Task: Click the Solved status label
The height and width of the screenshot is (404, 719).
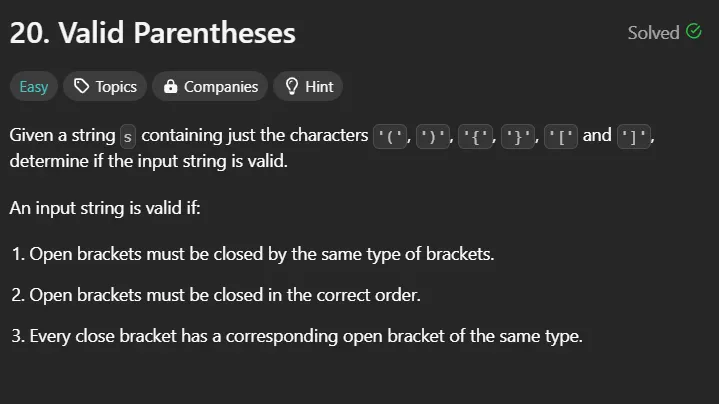Action: [653, 33]
